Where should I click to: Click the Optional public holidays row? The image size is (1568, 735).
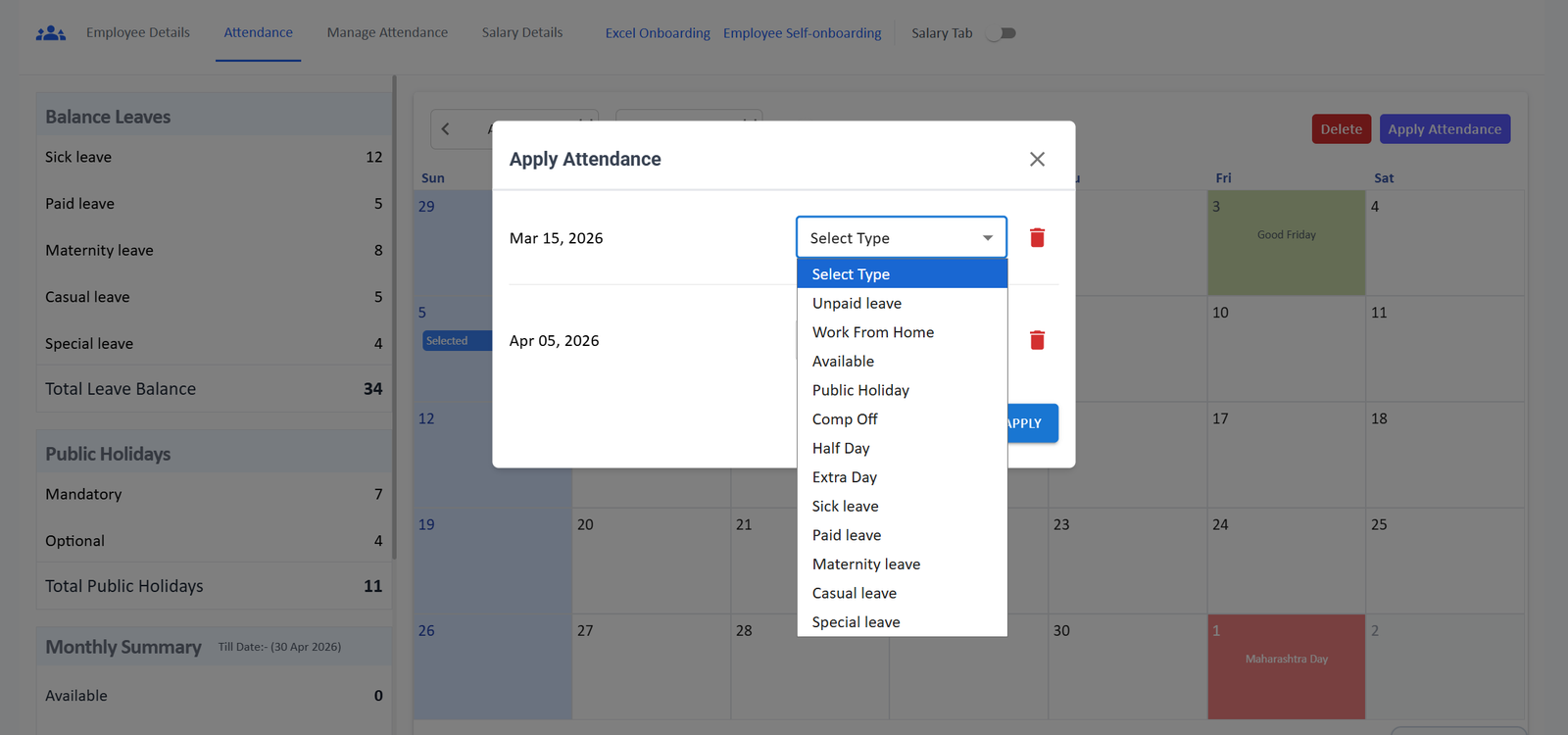pyautogui.click(x=214, y=541)
